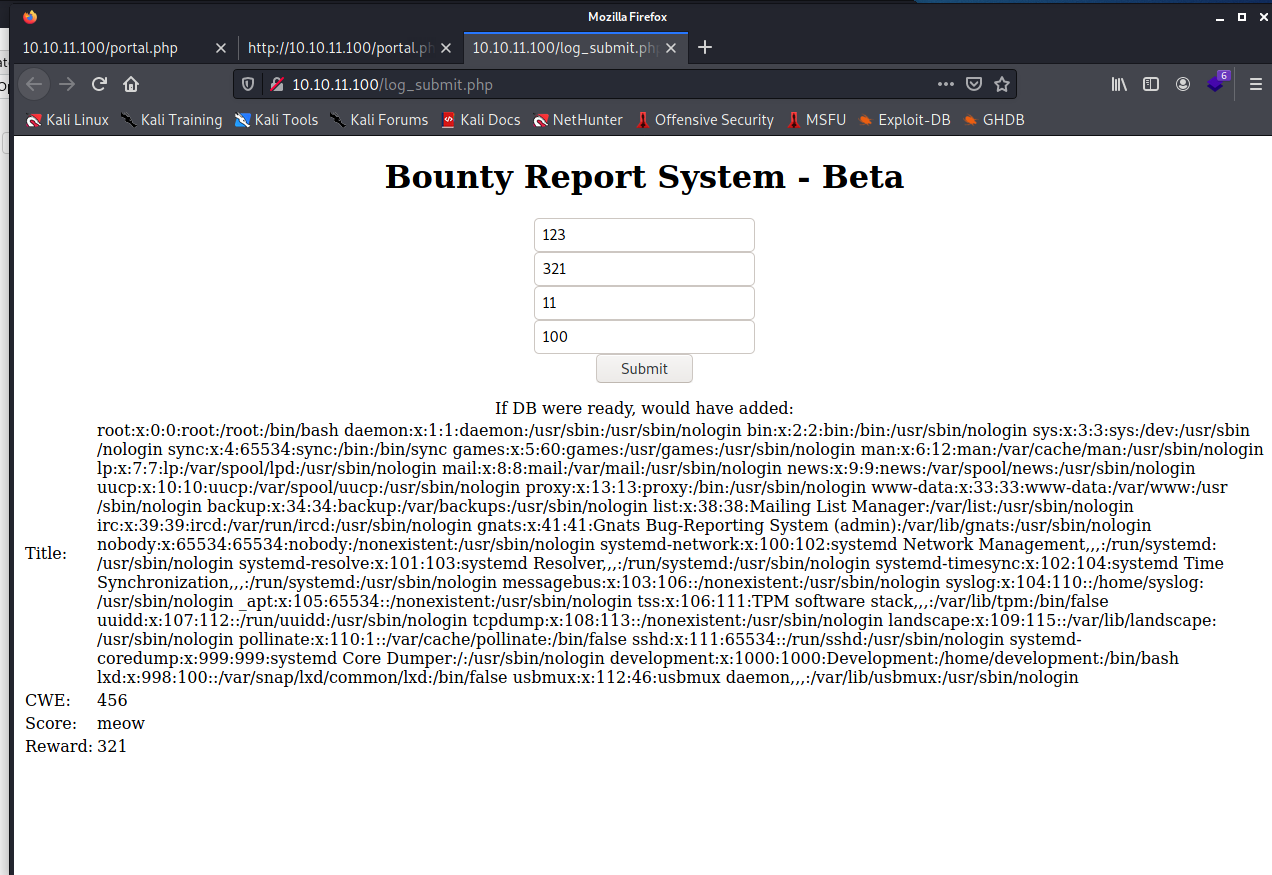Click the Back navigation arrow
Image resolution: width=1272 pixels, height=875 pixels.
point(34,85)
